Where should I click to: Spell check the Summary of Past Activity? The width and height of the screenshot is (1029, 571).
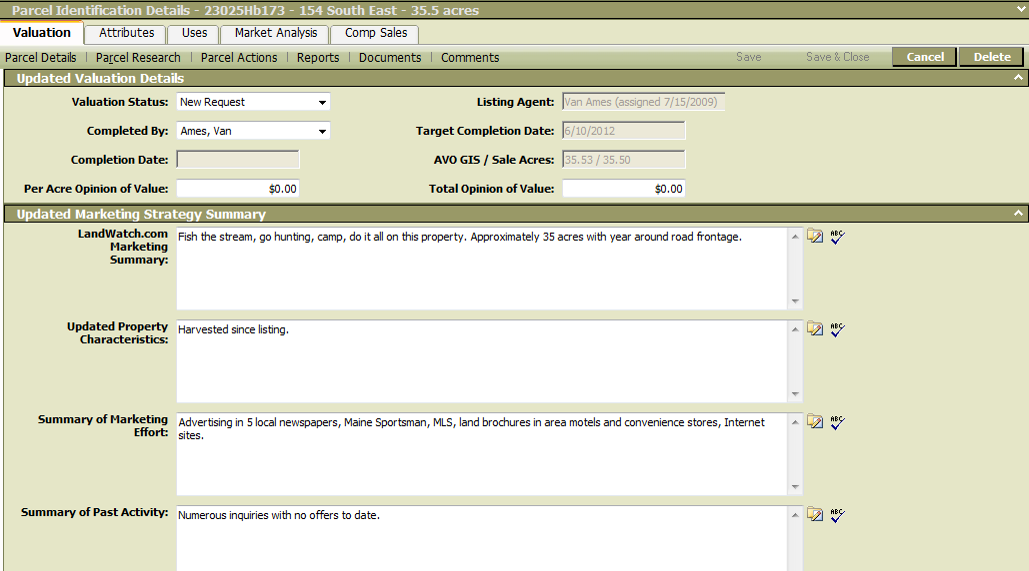tap(837, 515)
